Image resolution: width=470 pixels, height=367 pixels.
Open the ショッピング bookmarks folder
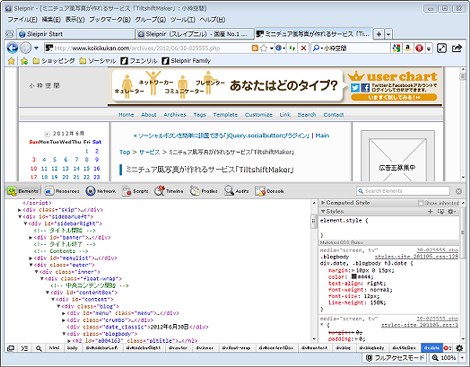[54, 61]
